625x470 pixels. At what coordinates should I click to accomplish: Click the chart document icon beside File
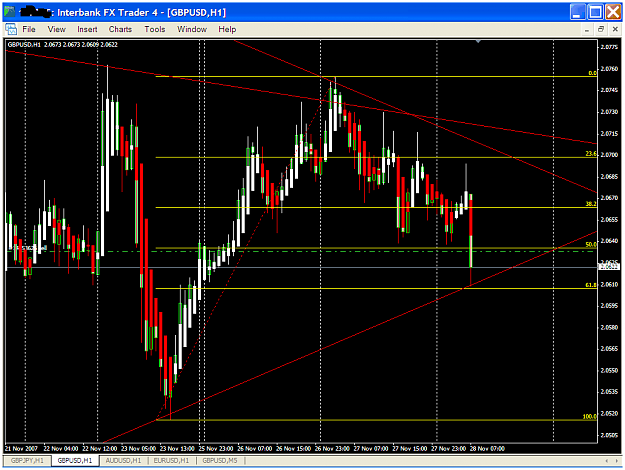11,29
